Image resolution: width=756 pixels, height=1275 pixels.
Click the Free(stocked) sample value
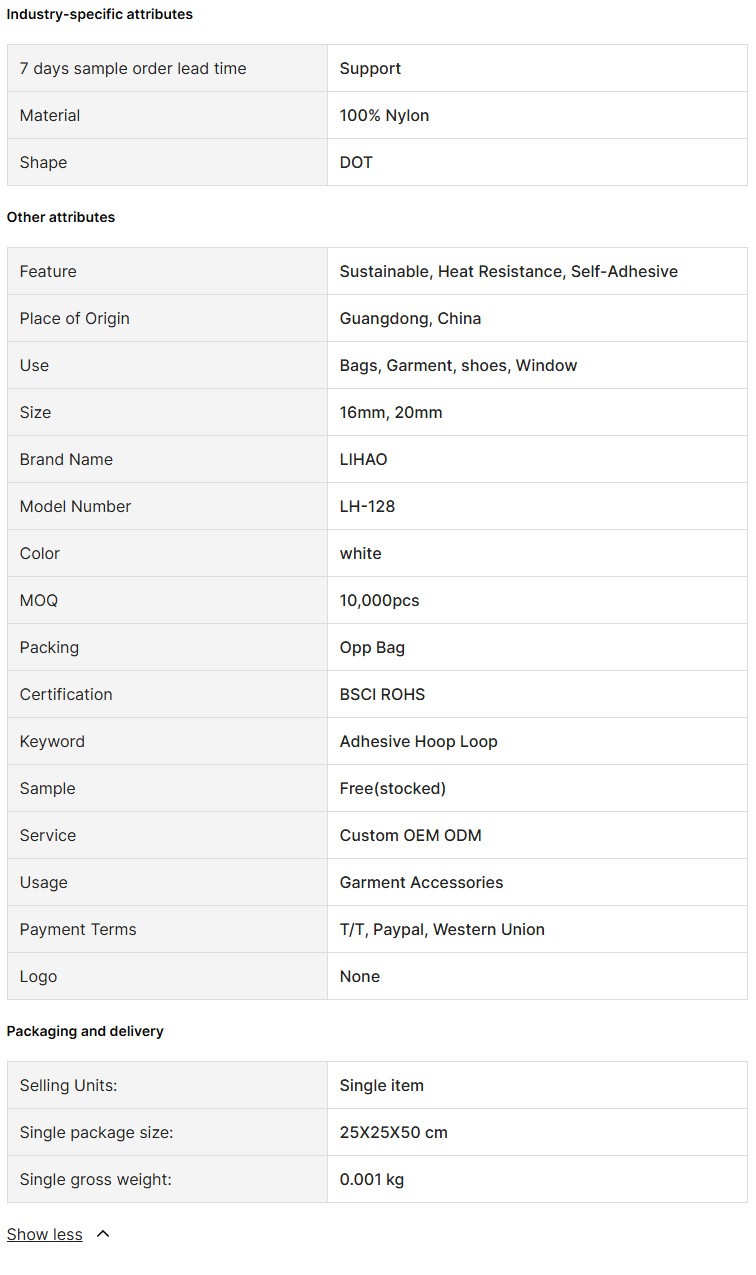tap(393, 788)
